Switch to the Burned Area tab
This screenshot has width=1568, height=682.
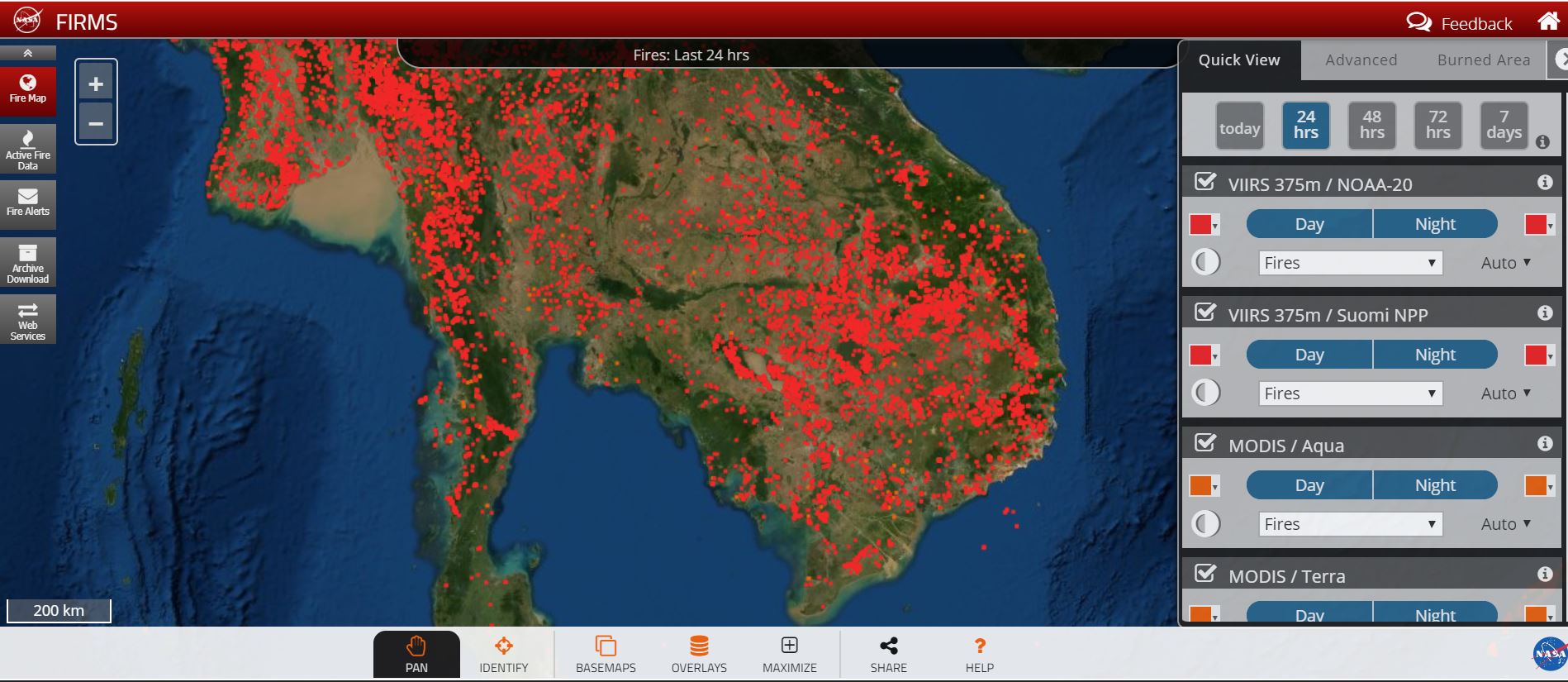pos(1483,60)
